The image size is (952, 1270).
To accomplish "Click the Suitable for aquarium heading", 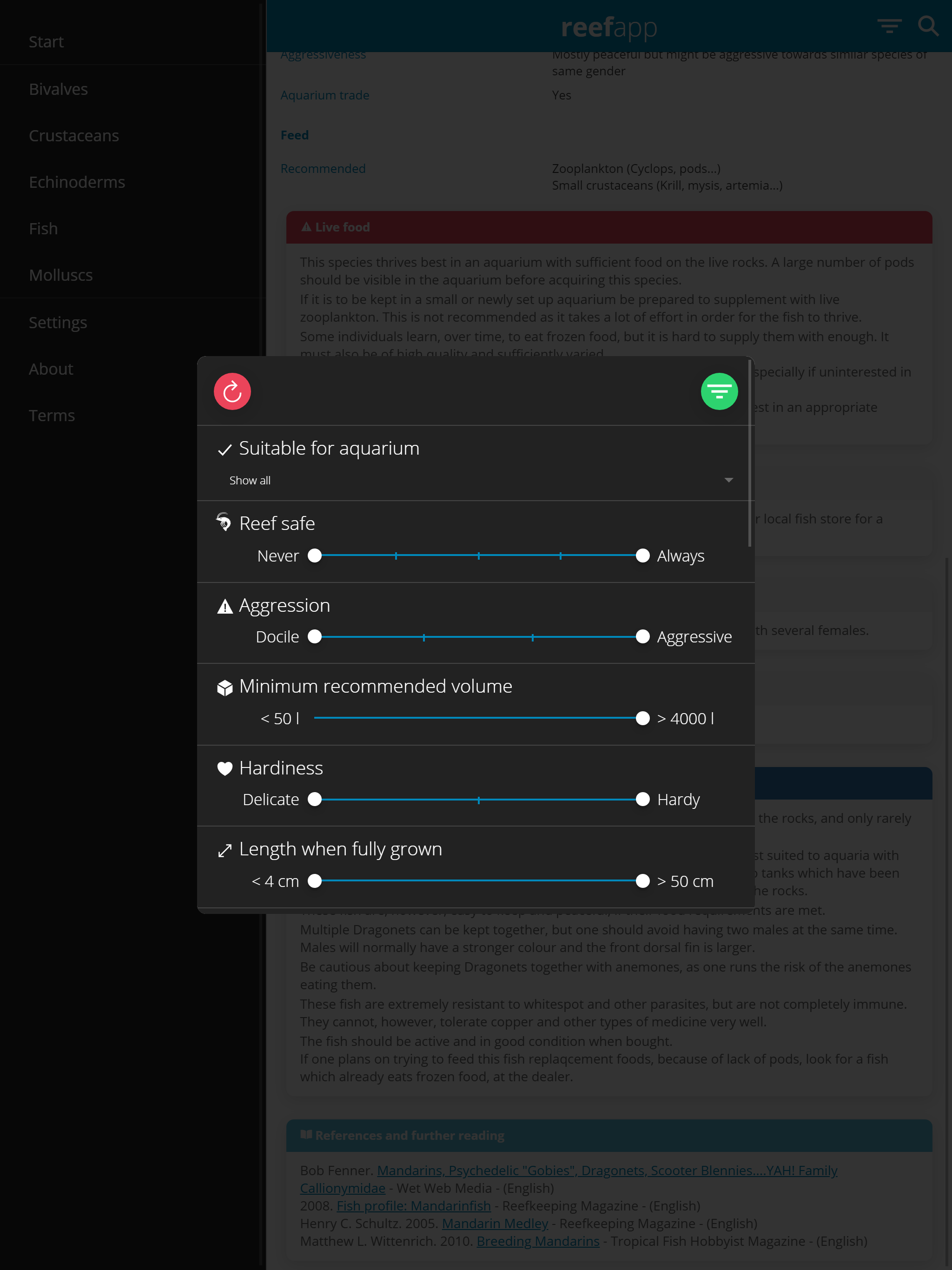I will point(329,449).
